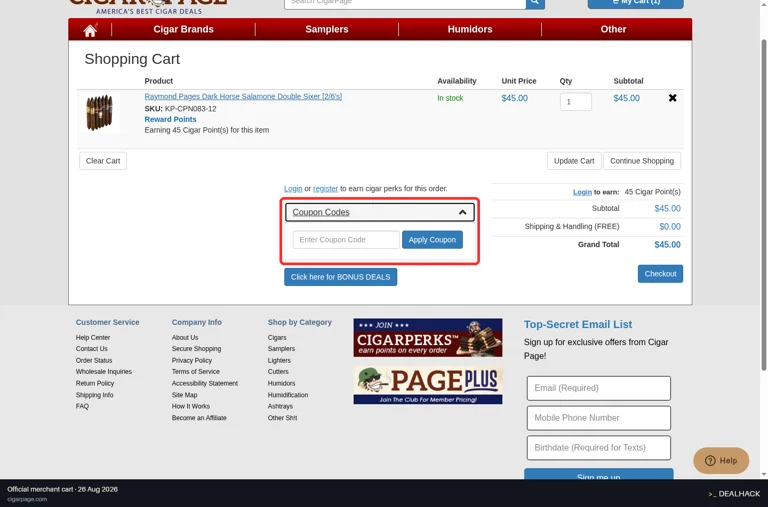Open Raymond Pages Dark Horse product link
The image size is (768, 507).
243,97
